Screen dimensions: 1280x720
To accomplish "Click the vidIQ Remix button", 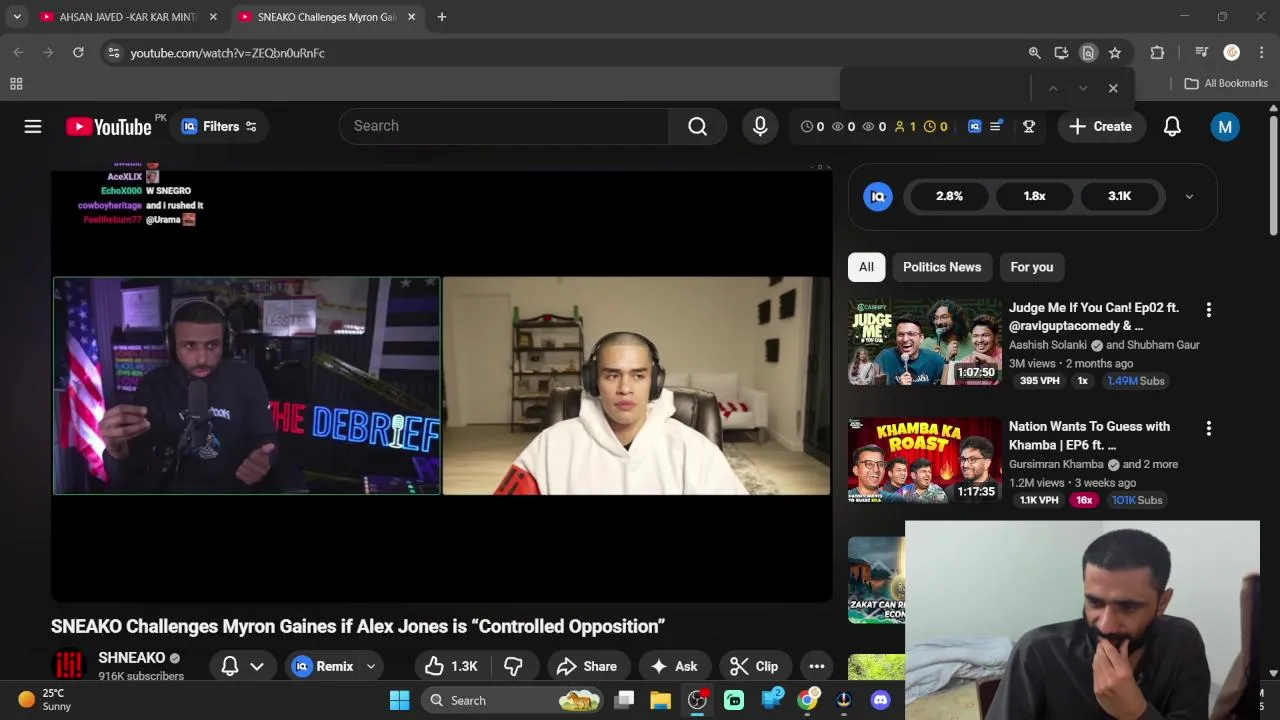I will [323, 666].
